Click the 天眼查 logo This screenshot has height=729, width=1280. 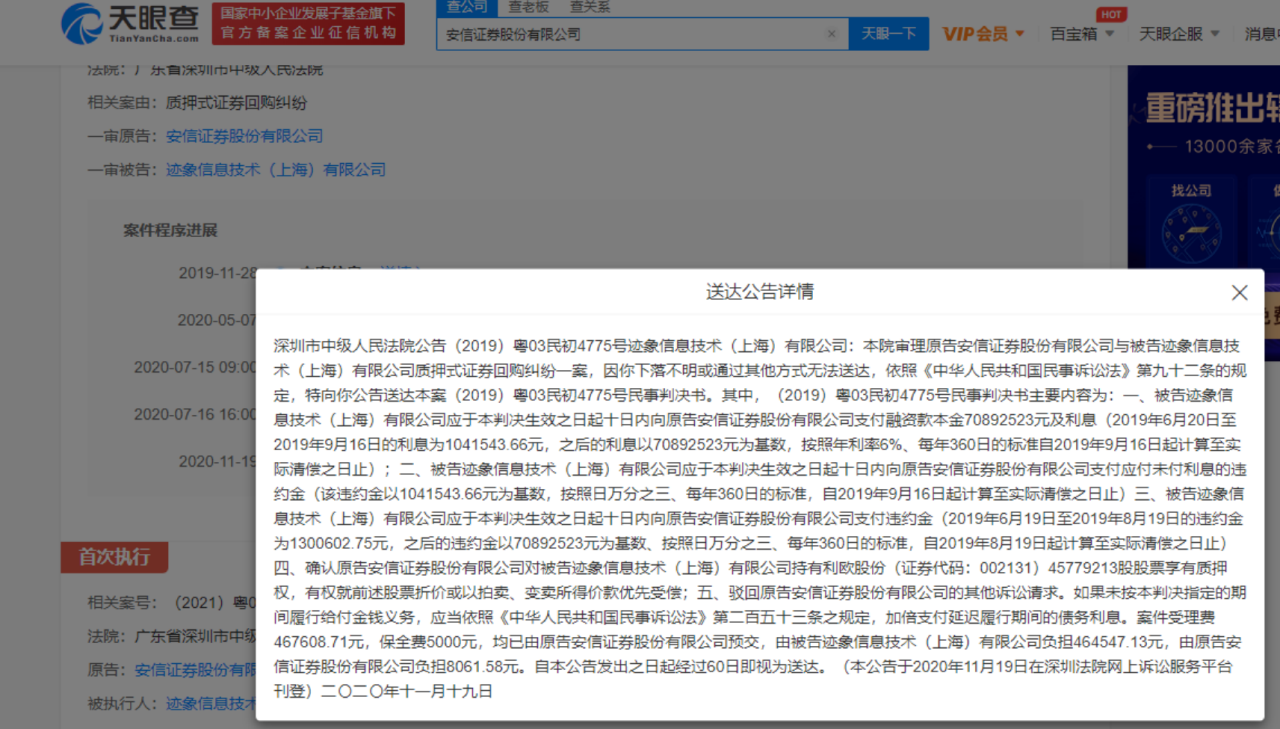pos(130,23)
